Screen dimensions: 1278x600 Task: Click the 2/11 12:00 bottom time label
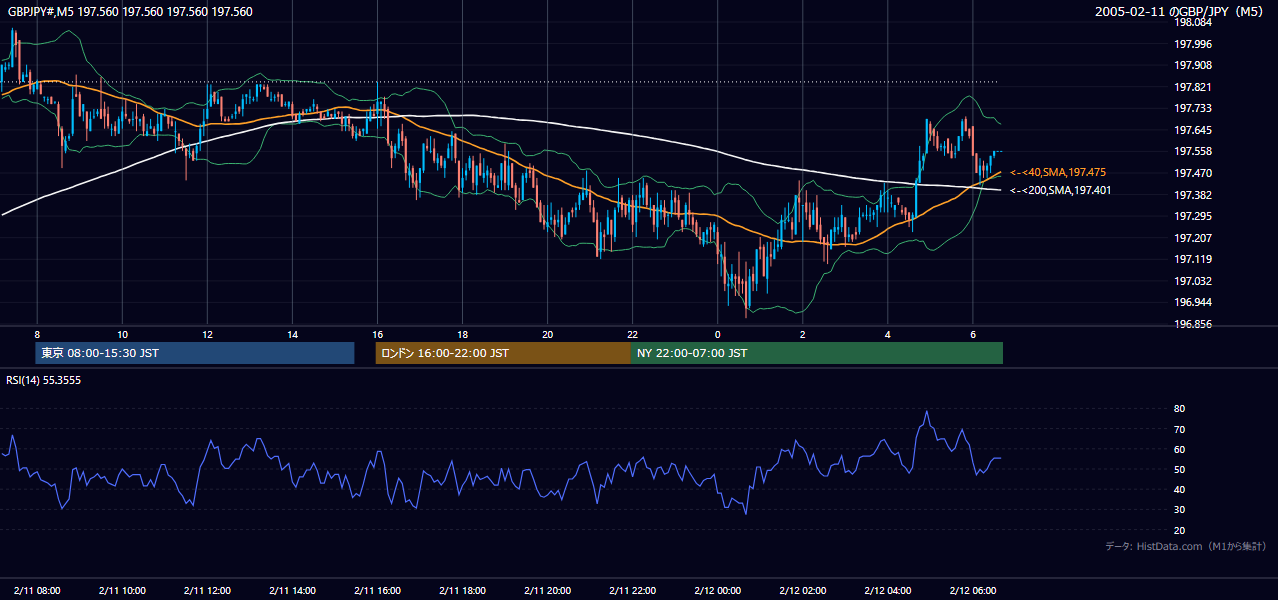(207, 591)
